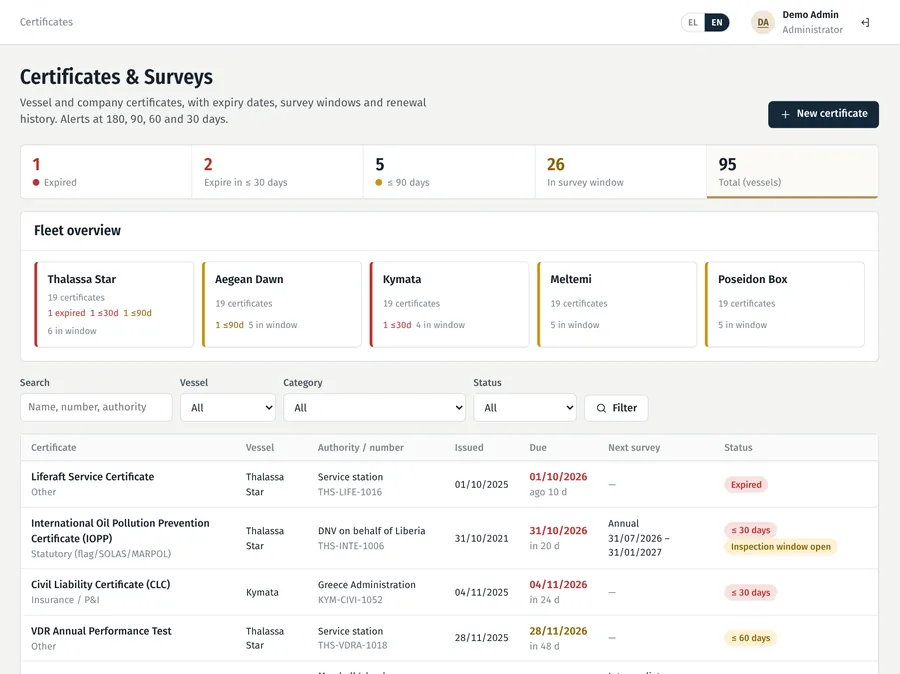Viewport: 900px width, 674px height.
Task: Click the 1 expired label on Thalassa Star
Action: click(x=67, y=313)
